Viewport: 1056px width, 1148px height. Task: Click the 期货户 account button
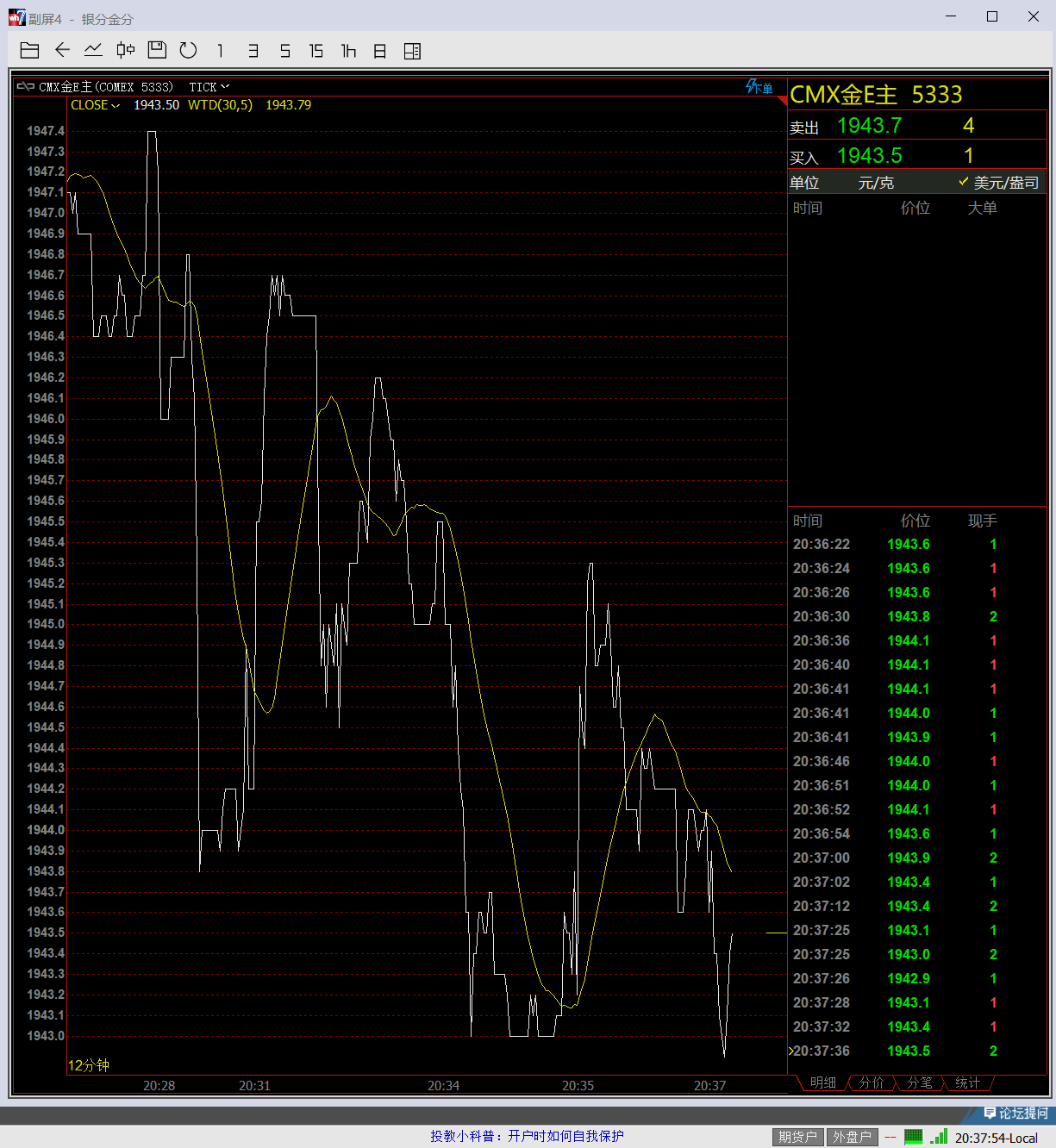pyautogui.click(x=797, y=1138)
